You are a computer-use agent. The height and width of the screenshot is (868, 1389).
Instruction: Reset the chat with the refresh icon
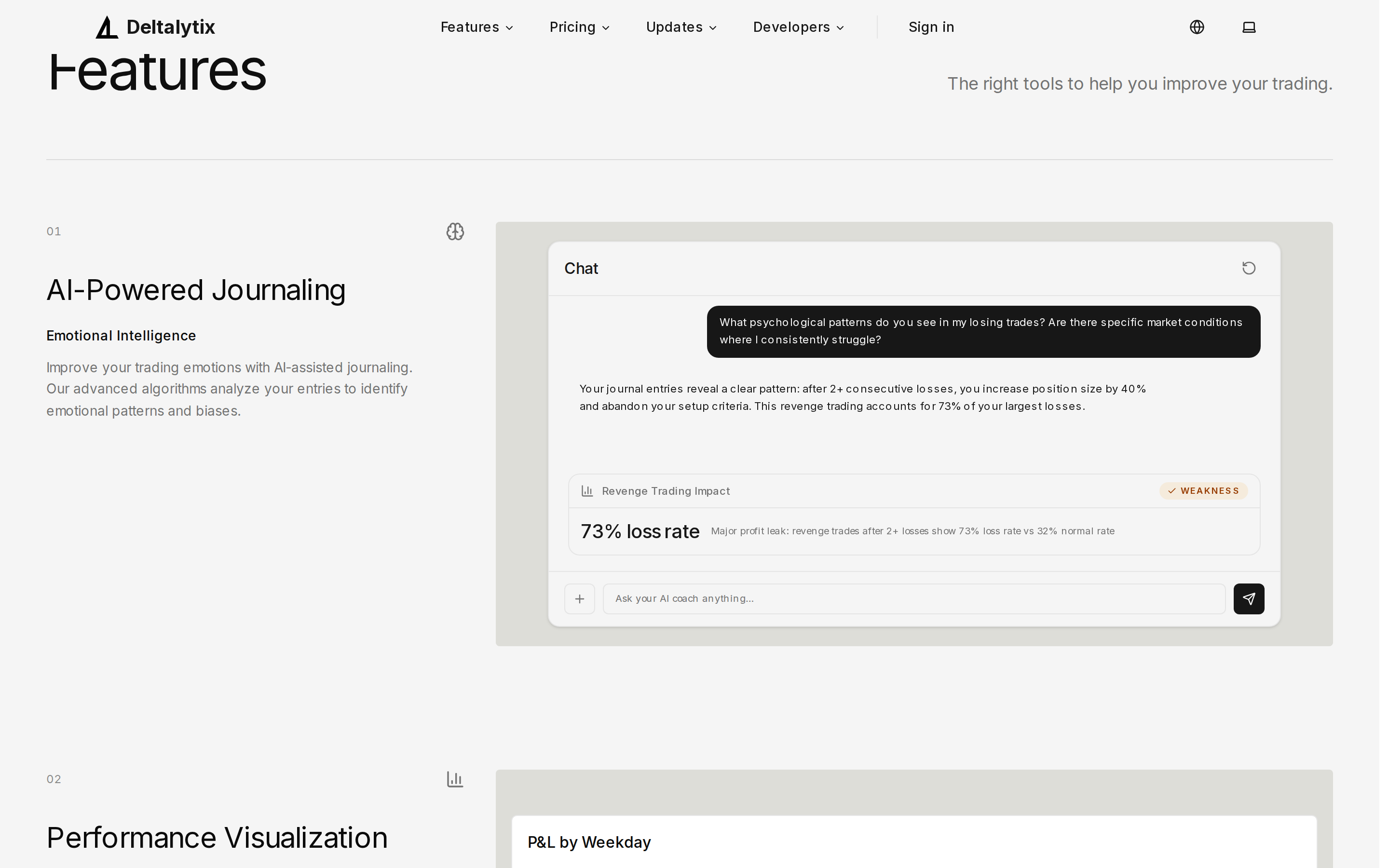1249,268
